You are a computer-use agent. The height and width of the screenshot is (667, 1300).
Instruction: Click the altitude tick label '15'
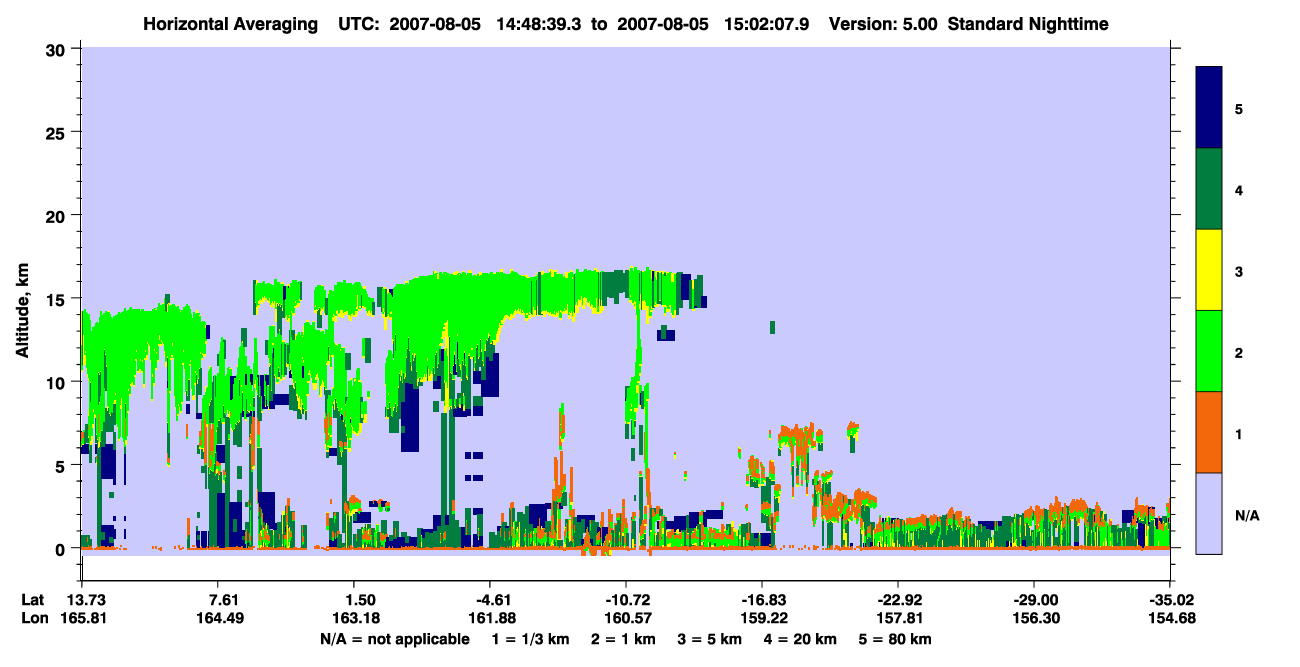(56, 299)
